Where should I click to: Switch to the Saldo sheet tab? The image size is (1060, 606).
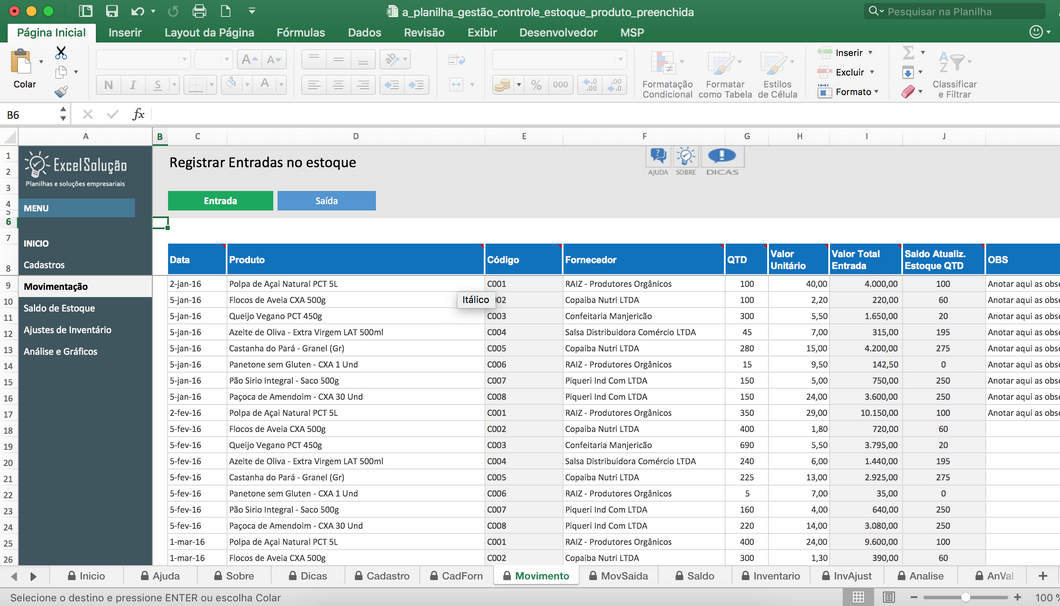(695, 576)
